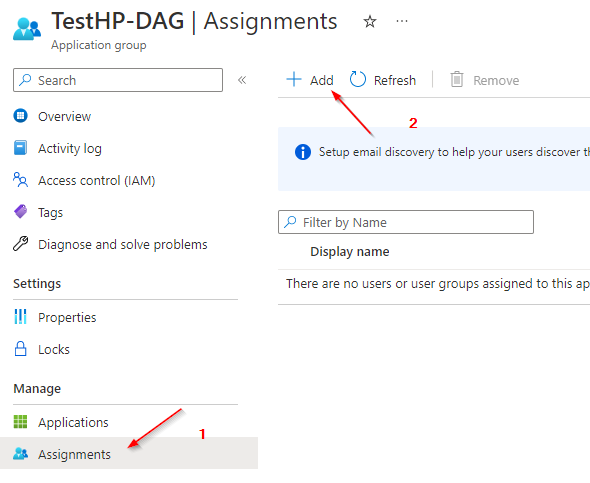Open Access control (IAM) page
The height and width of the screenshot is (483, 590).
97,181
